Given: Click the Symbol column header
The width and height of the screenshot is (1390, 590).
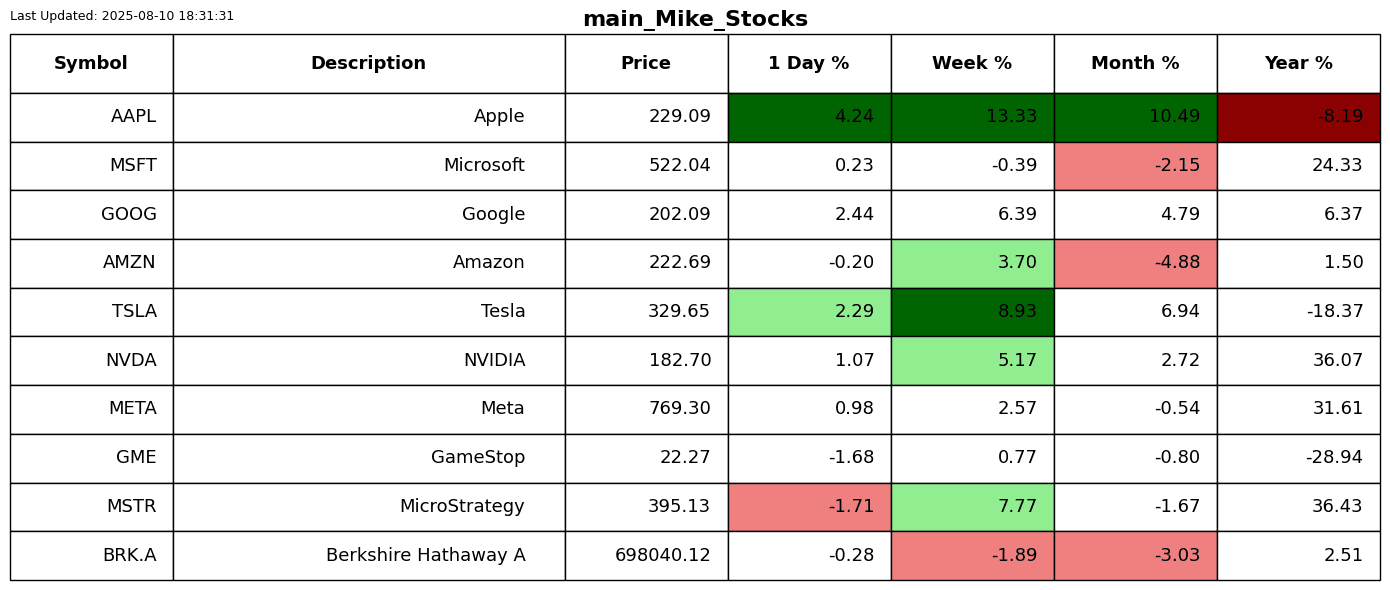Looking at the screenshot, I should pos(91,64).
